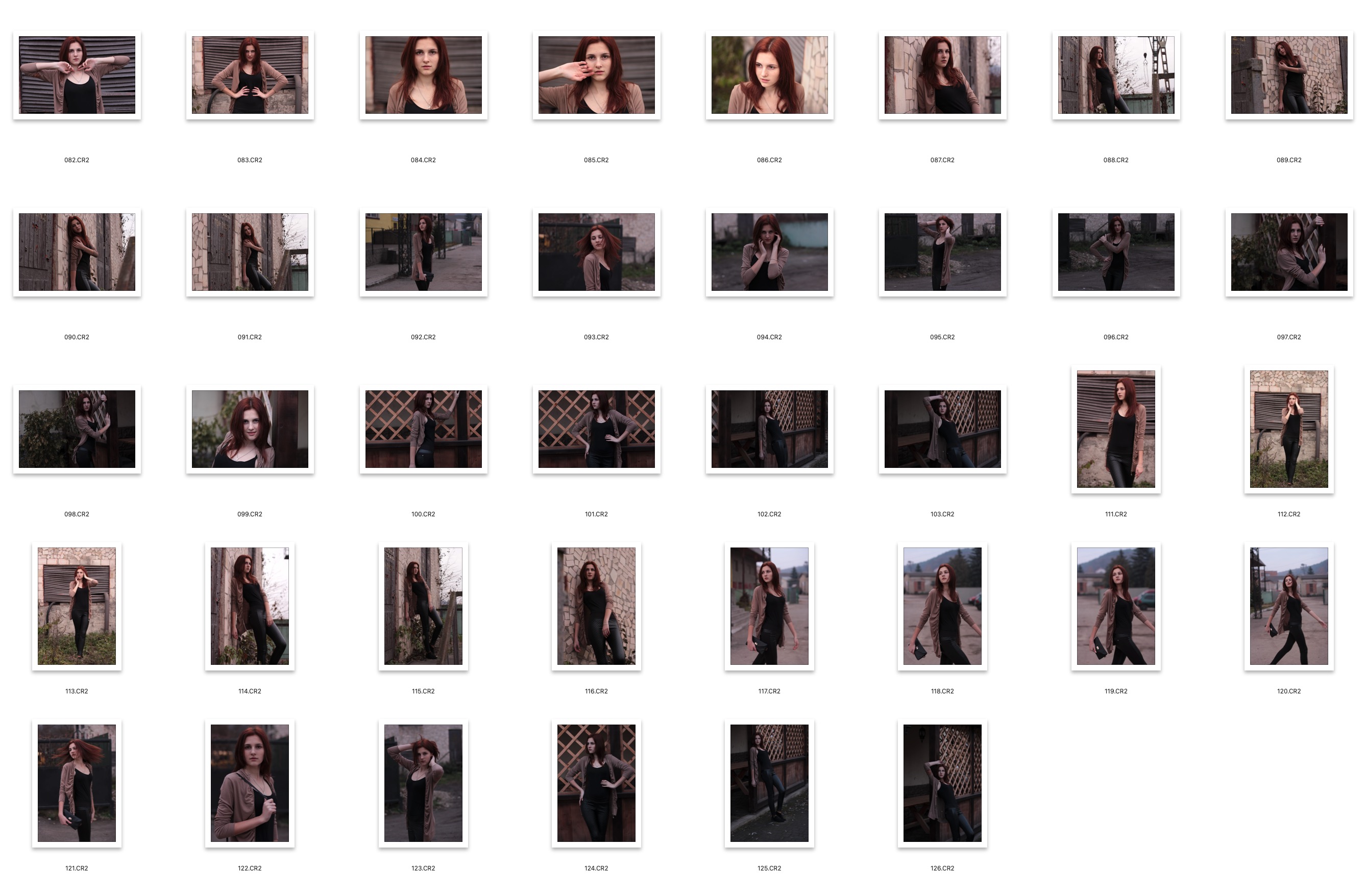1366x896 pixels.
Task: Click the 112.CR2 portrait thumbnail
Action: coord(1288,429)
